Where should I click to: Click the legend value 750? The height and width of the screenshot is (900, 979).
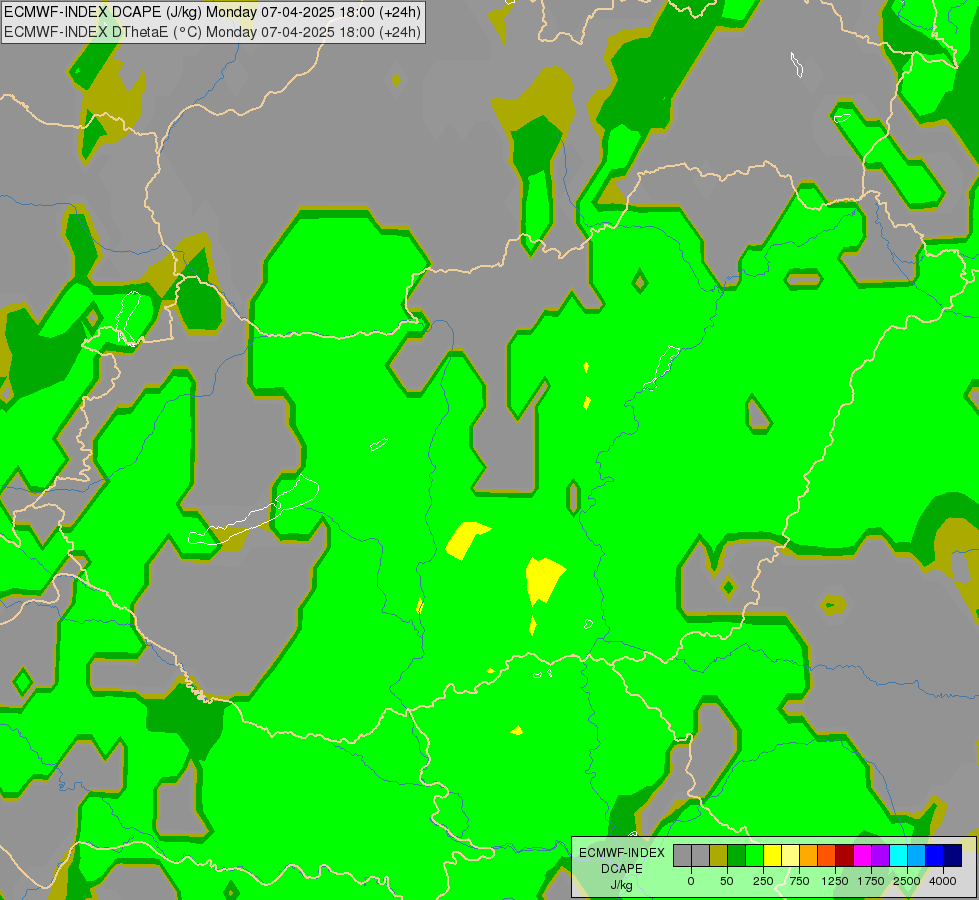(799, 881)
